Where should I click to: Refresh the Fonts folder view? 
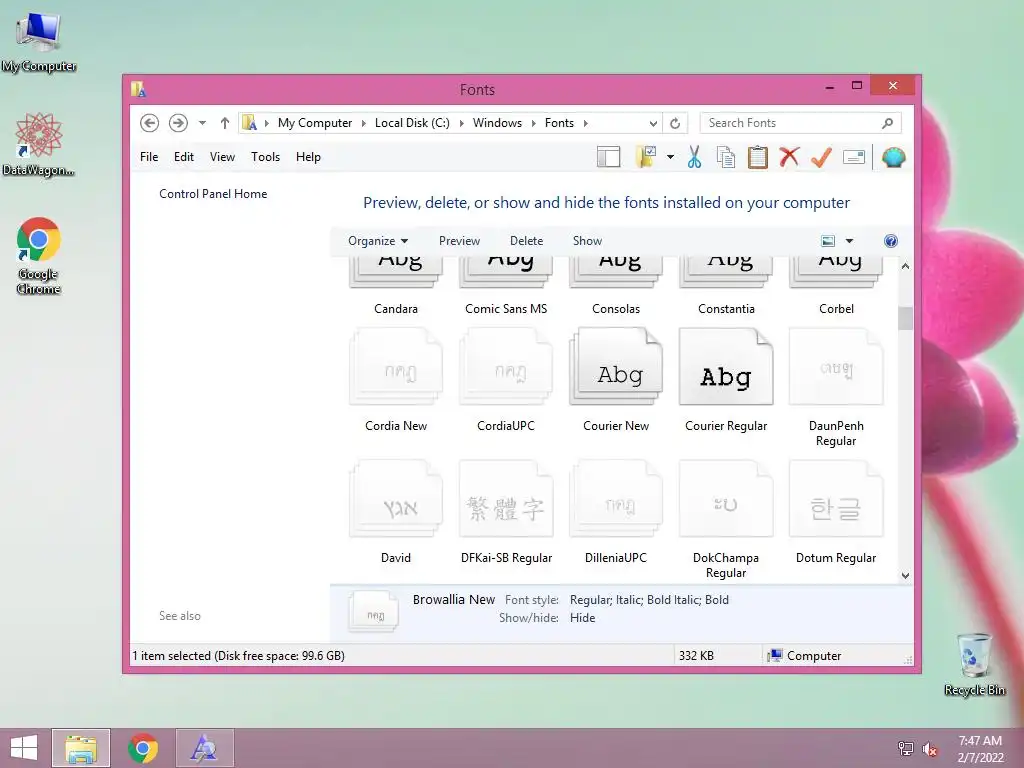click(x=675, y=123)
